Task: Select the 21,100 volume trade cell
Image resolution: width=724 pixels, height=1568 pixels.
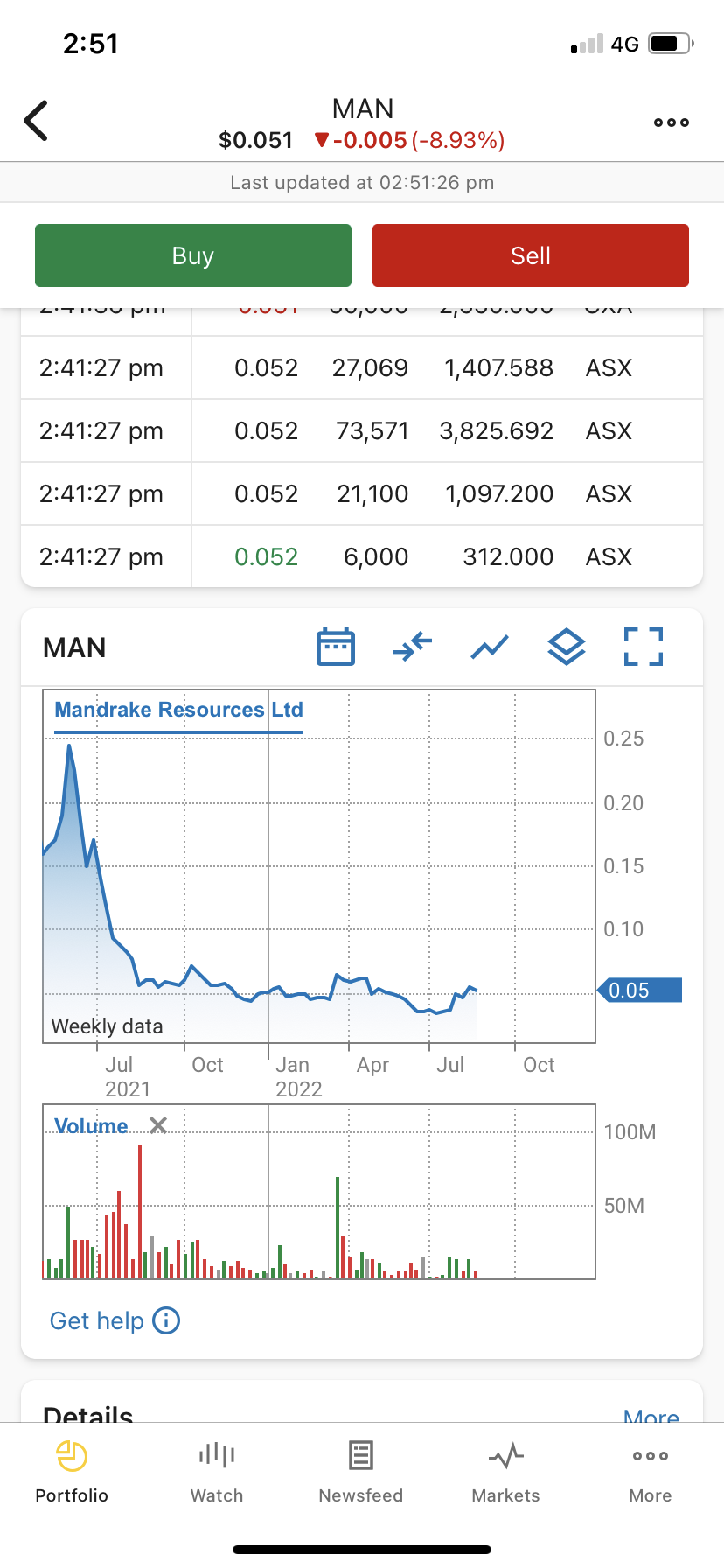Action: click(x=372, y=494)
